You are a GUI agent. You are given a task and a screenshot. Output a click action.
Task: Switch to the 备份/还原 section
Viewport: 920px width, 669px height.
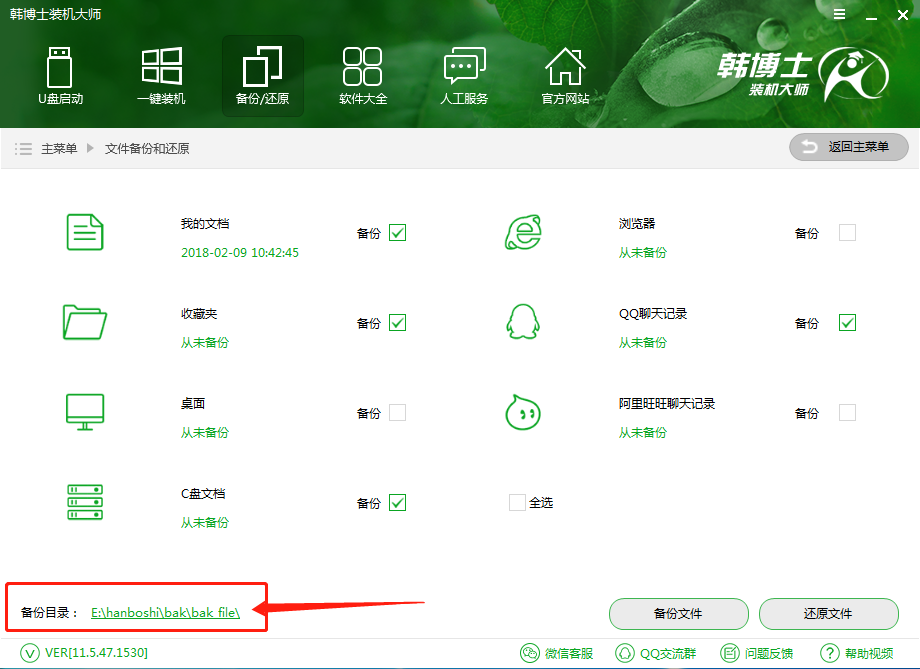click(262, 75)
